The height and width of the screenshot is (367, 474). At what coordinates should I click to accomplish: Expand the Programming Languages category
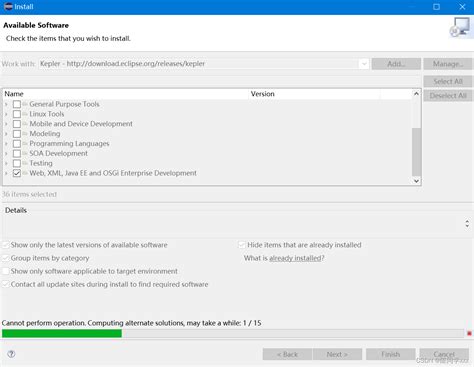pyautogui.click(x=6, y=144)
